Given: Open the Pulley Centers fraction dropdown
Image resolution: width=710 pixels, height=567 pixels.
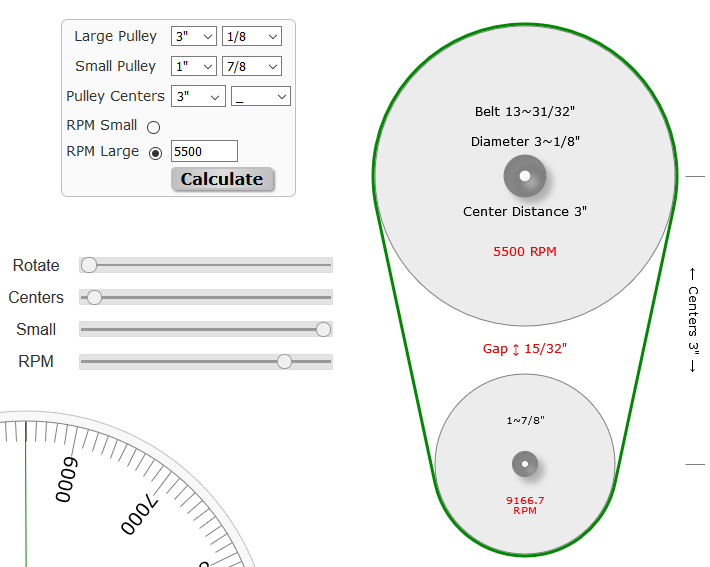Looking at the screenshot, I should click(x=261, y=96).
